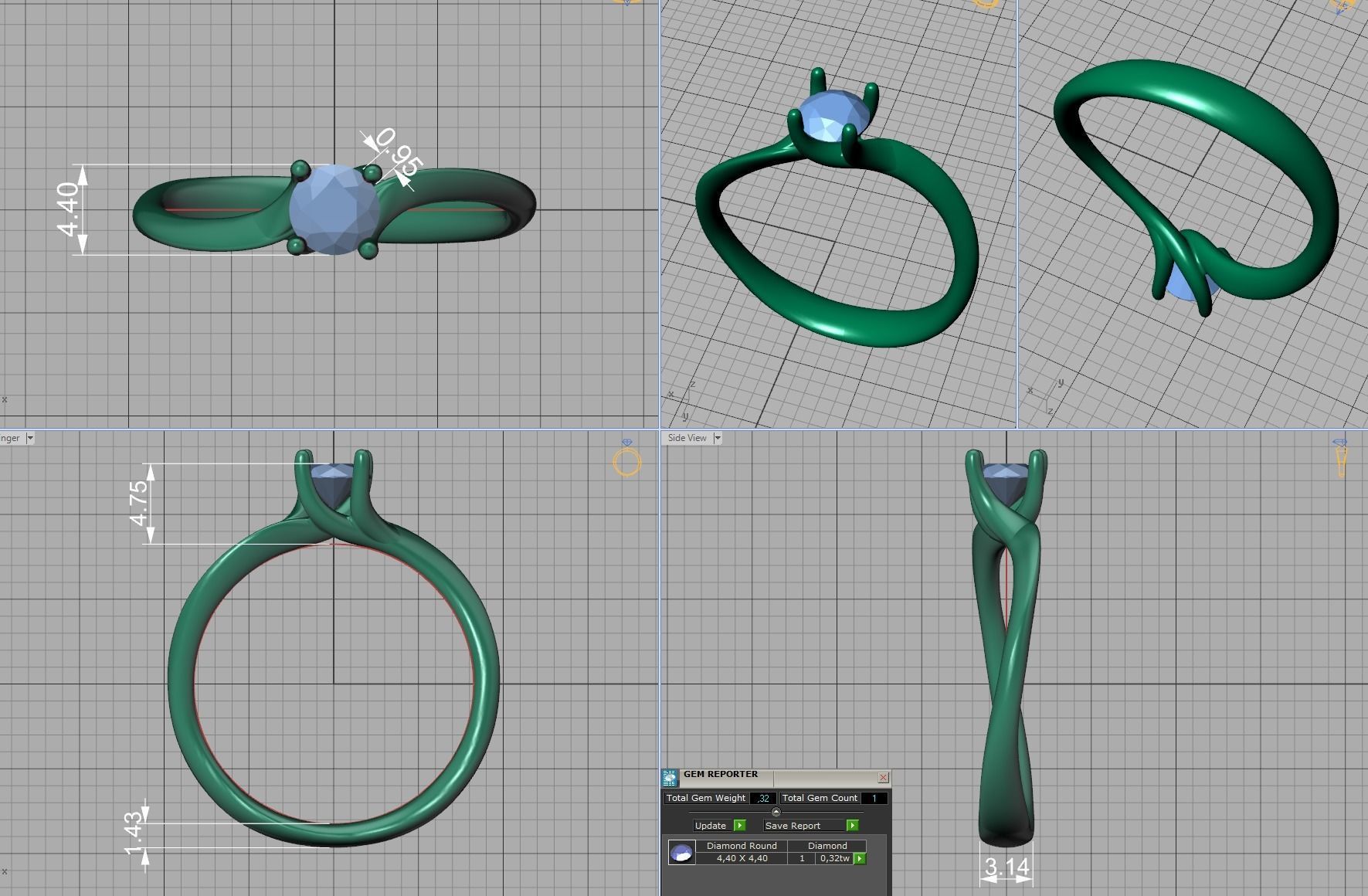Click the Side View viewport label
Screen dimensions: 1368x896
click(x=687, y=438)
